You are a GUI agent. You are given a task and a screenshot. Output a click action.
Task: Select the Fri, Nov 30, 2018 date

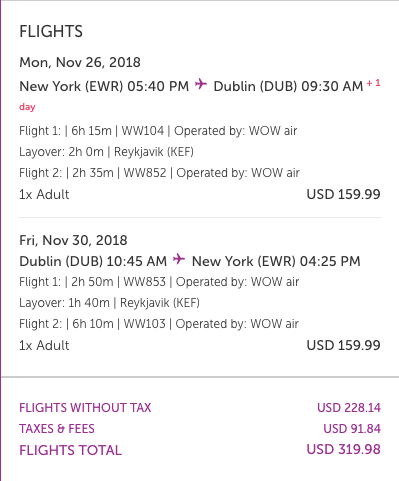(x=73, y=240)
